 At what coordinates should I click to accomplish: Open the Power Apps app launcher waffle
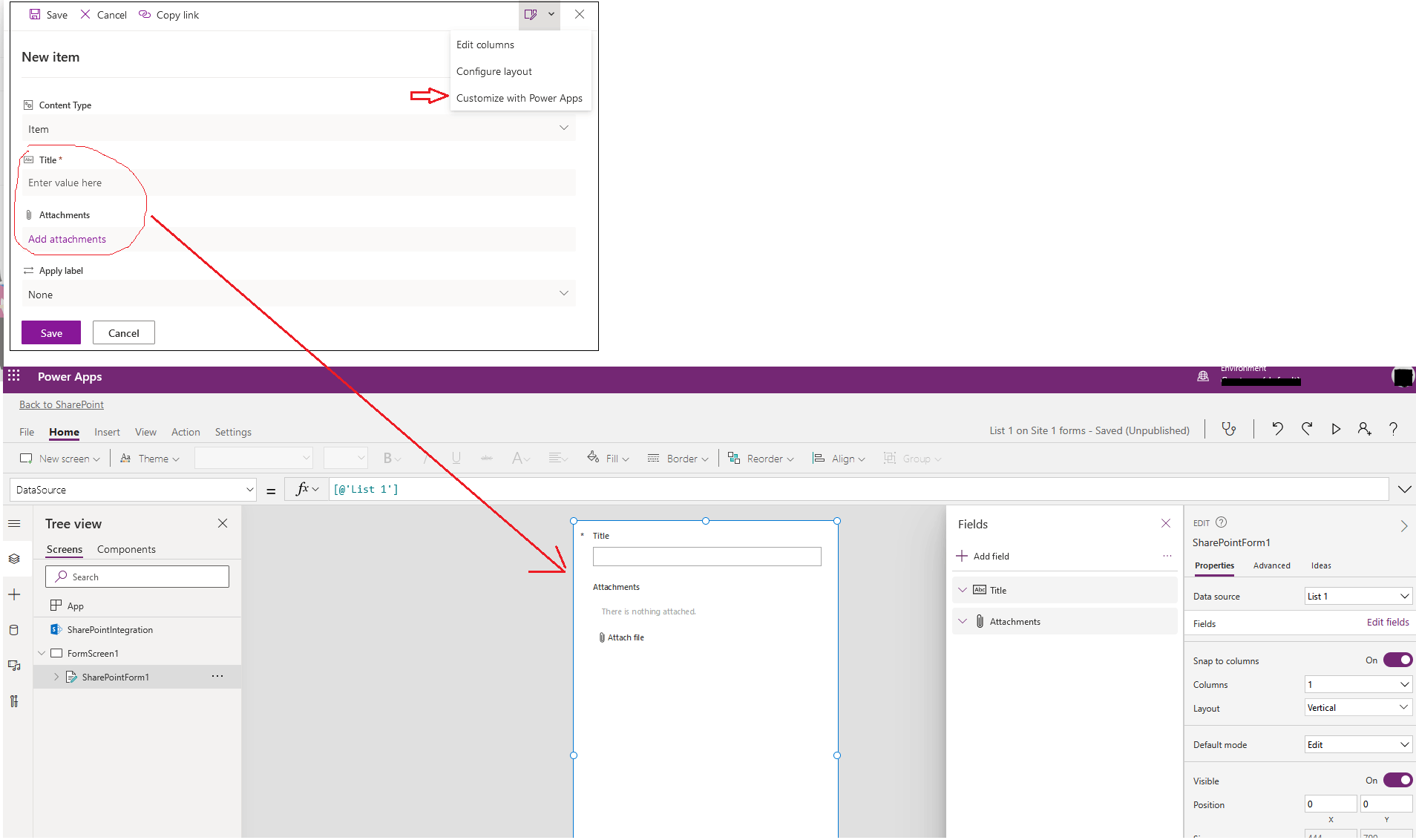point(14,375)
